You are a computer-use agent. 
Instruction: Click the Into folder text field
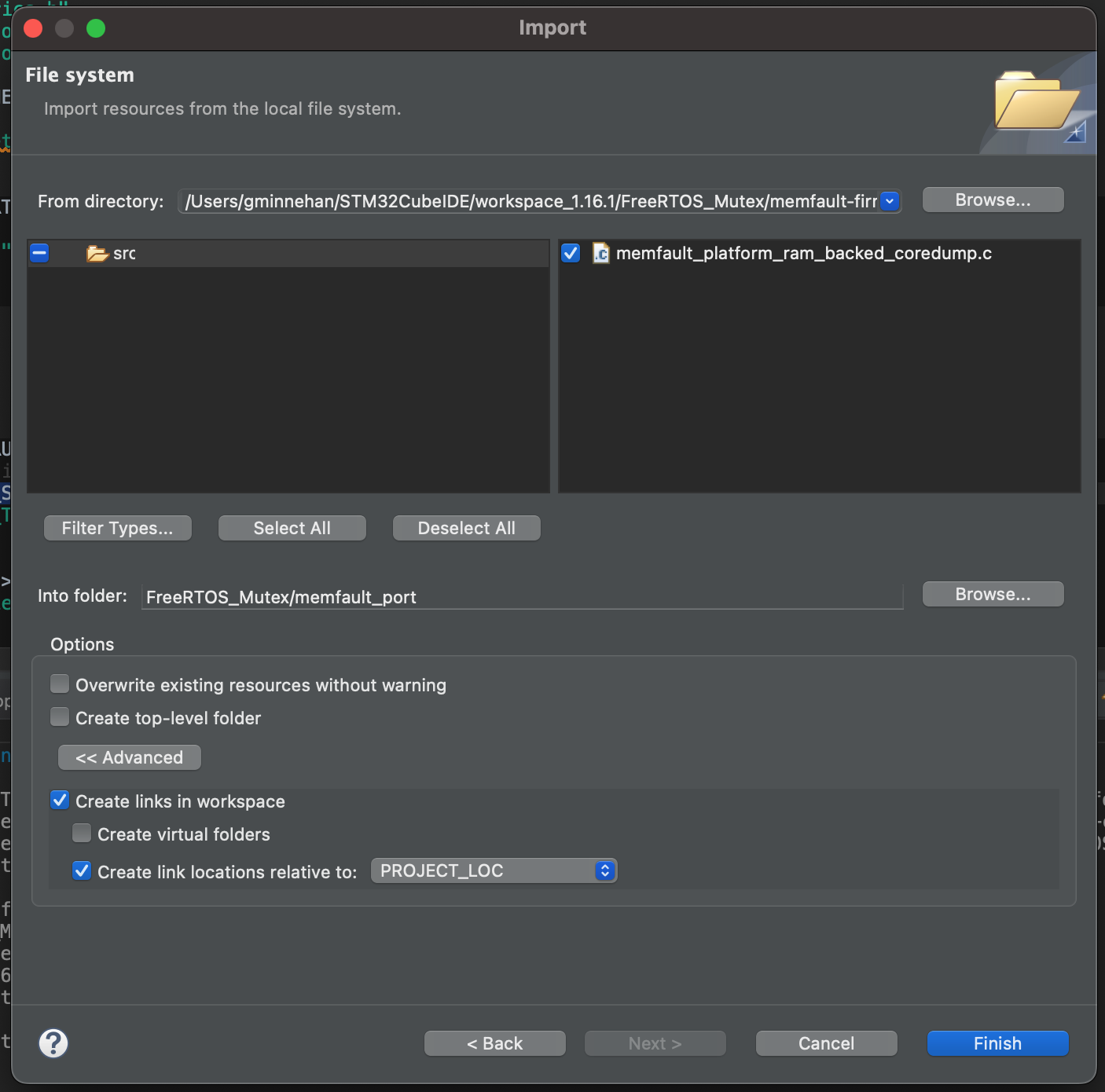click(x=522, y=597)
